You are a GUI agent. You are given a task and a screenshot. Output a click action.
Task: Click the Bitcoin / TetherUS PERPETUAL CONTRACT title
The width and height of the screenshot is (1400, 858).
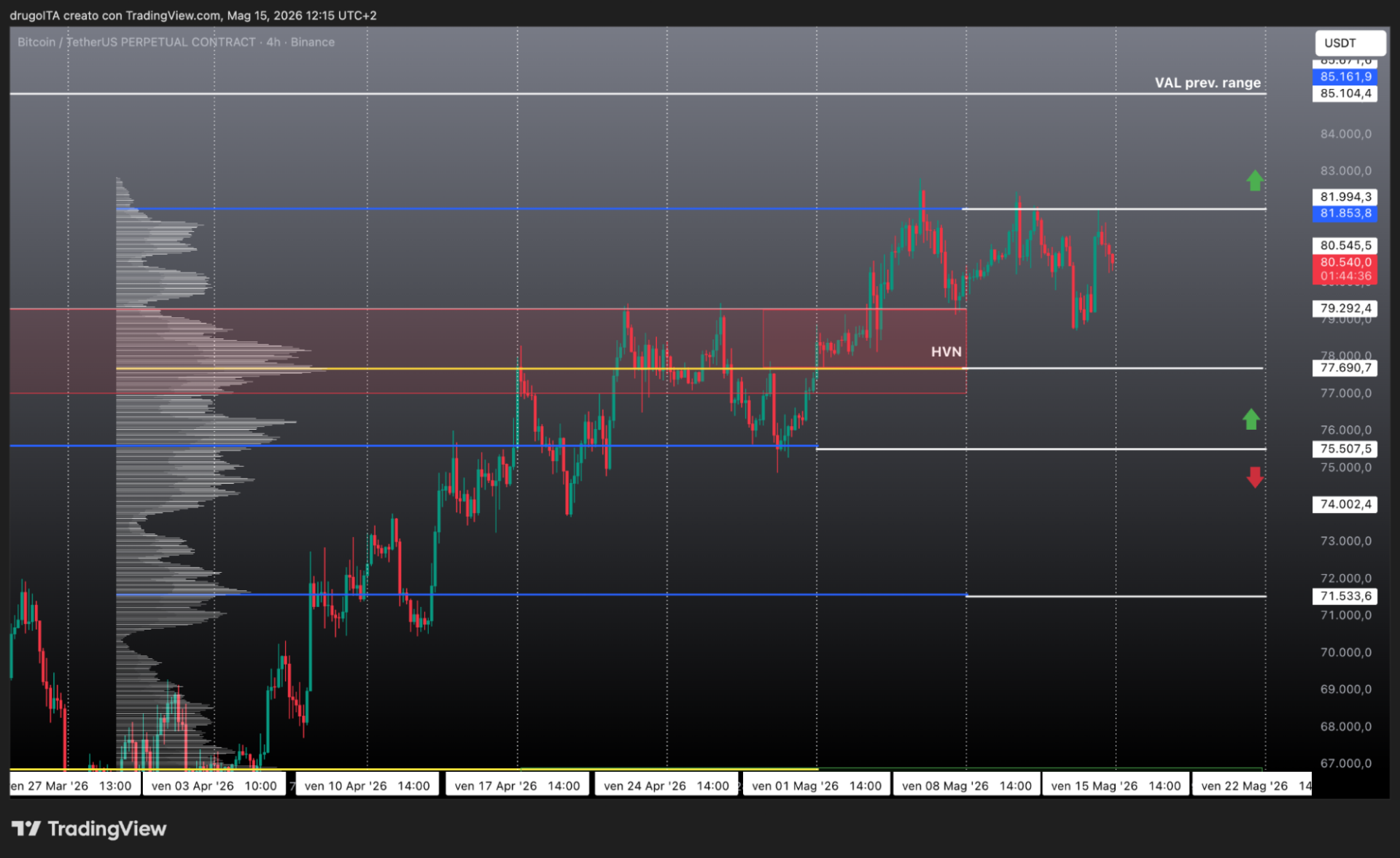136,42
